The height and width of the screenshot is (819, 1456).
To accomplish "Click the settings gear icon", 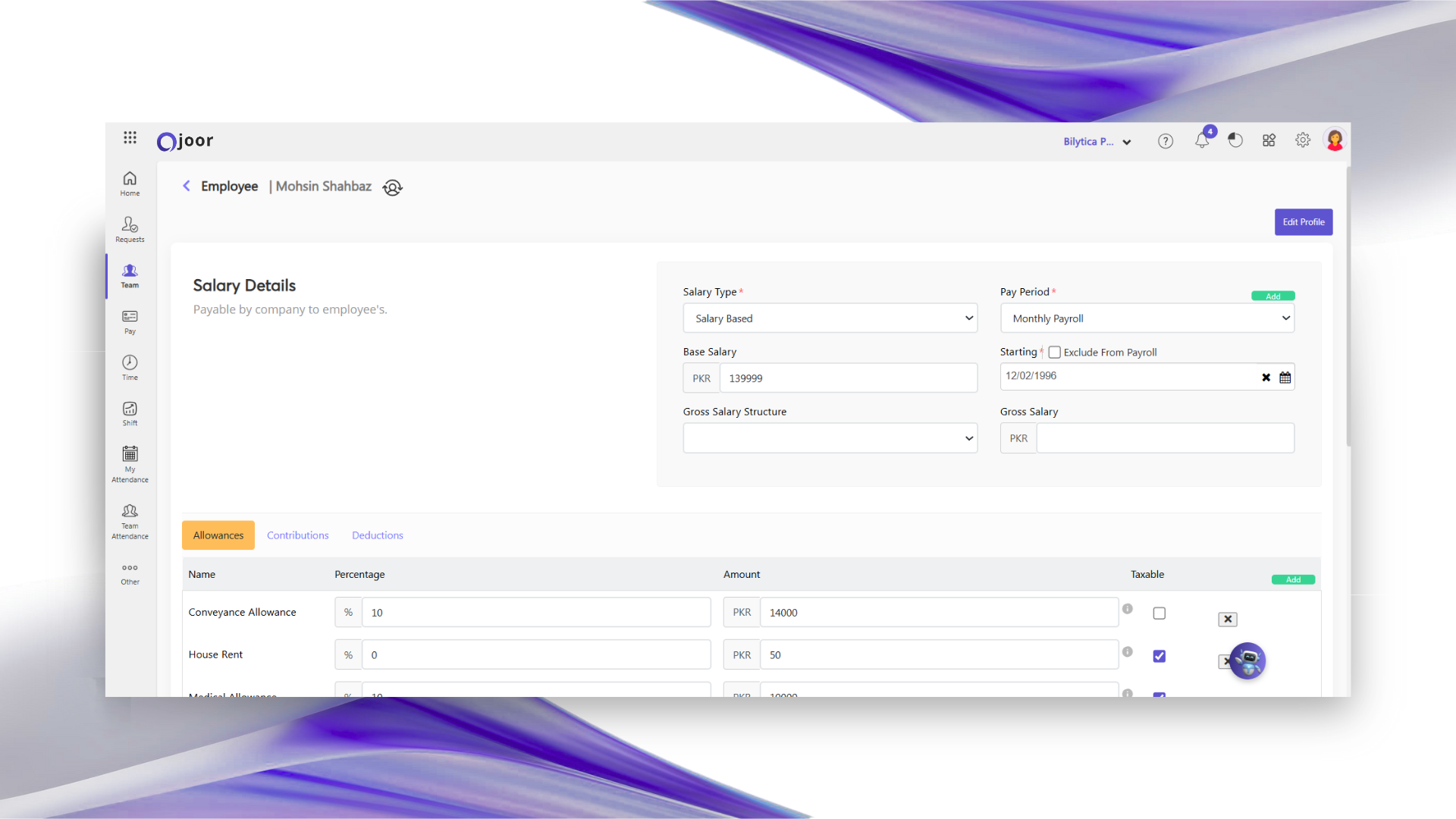I will coord(1303,140).
